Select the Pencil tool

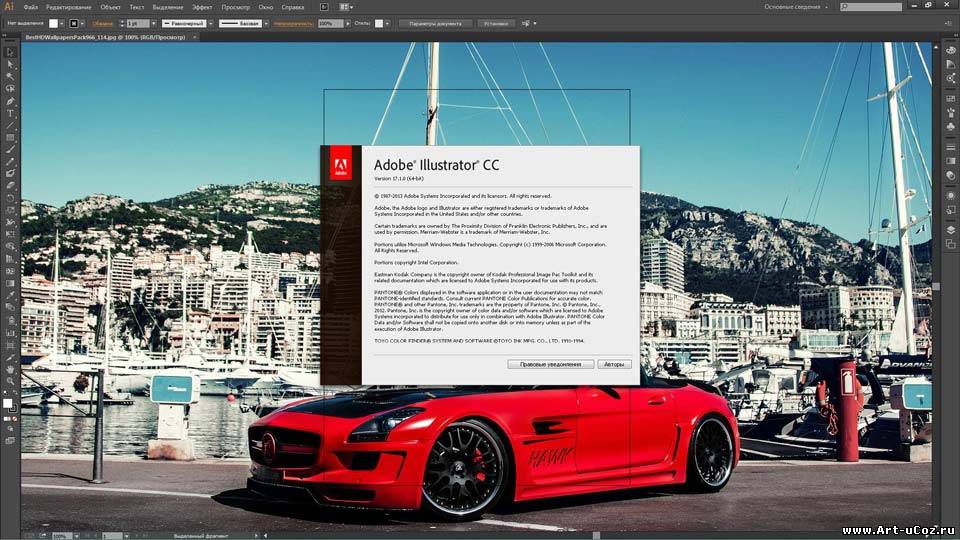coord(10,163)
